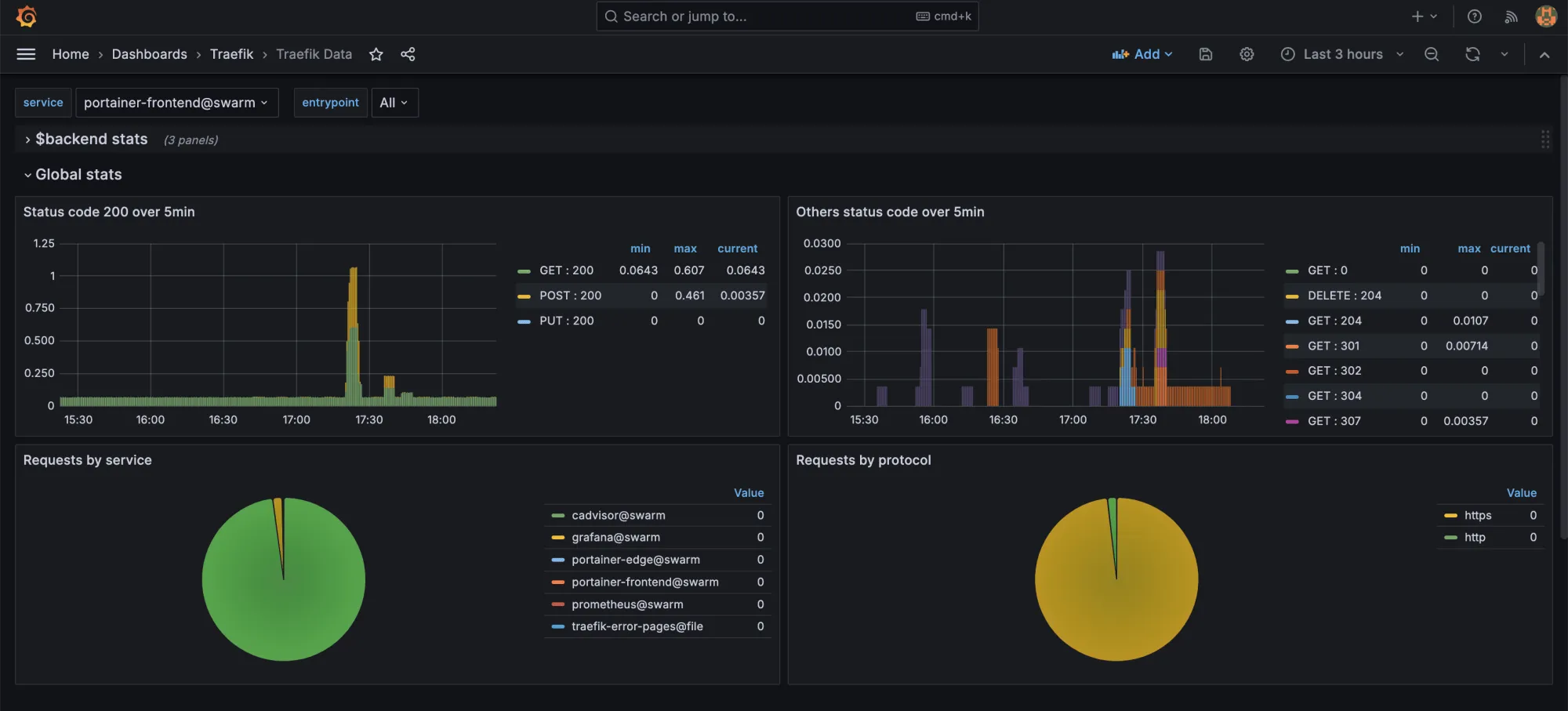Click the $backend stats row drag handle

click(1545, 140)
